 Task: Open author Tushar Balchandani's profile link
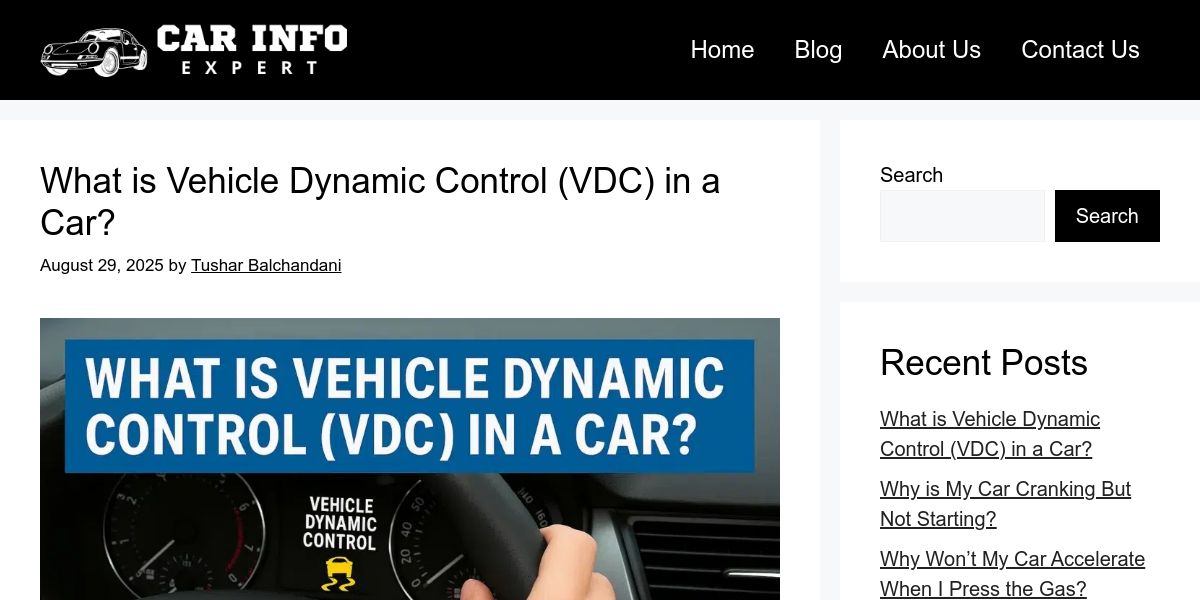[x=266, y=266]
